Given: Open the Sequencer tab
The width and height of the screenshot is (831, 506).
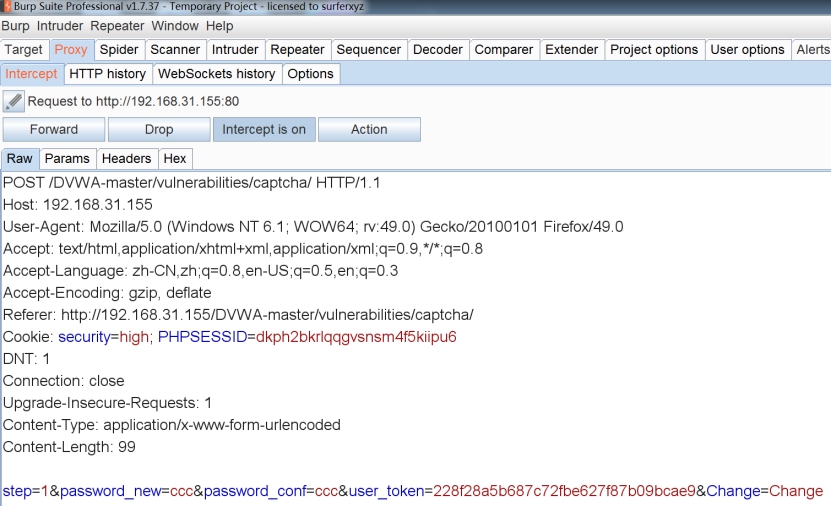Looking at the screenshot, I should coord(369,50).
